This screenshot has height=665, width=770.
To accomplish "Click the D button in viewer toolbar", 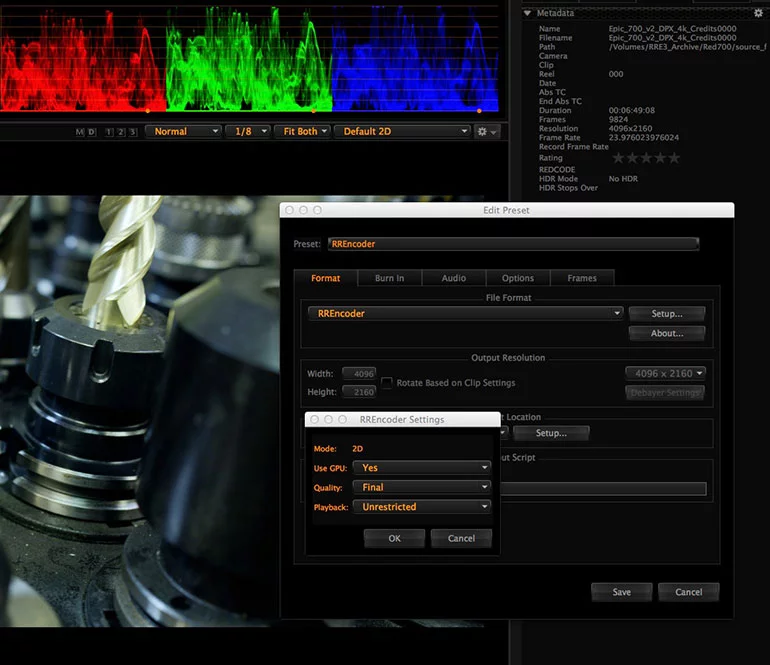I will (x=91, y=132).
